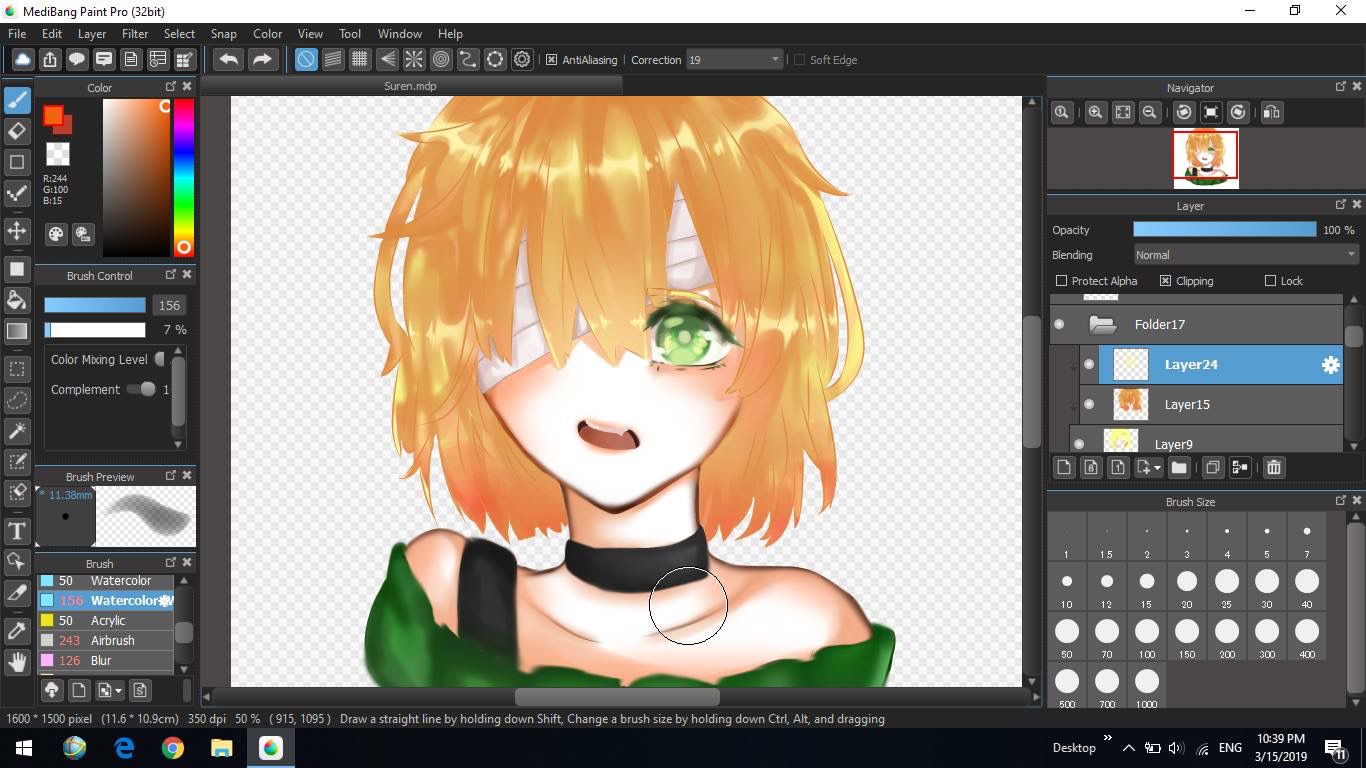The width and height of the screenshot is (1366, 768).
Task: Select the Airbrush brush in list
Action: (112, 640)
